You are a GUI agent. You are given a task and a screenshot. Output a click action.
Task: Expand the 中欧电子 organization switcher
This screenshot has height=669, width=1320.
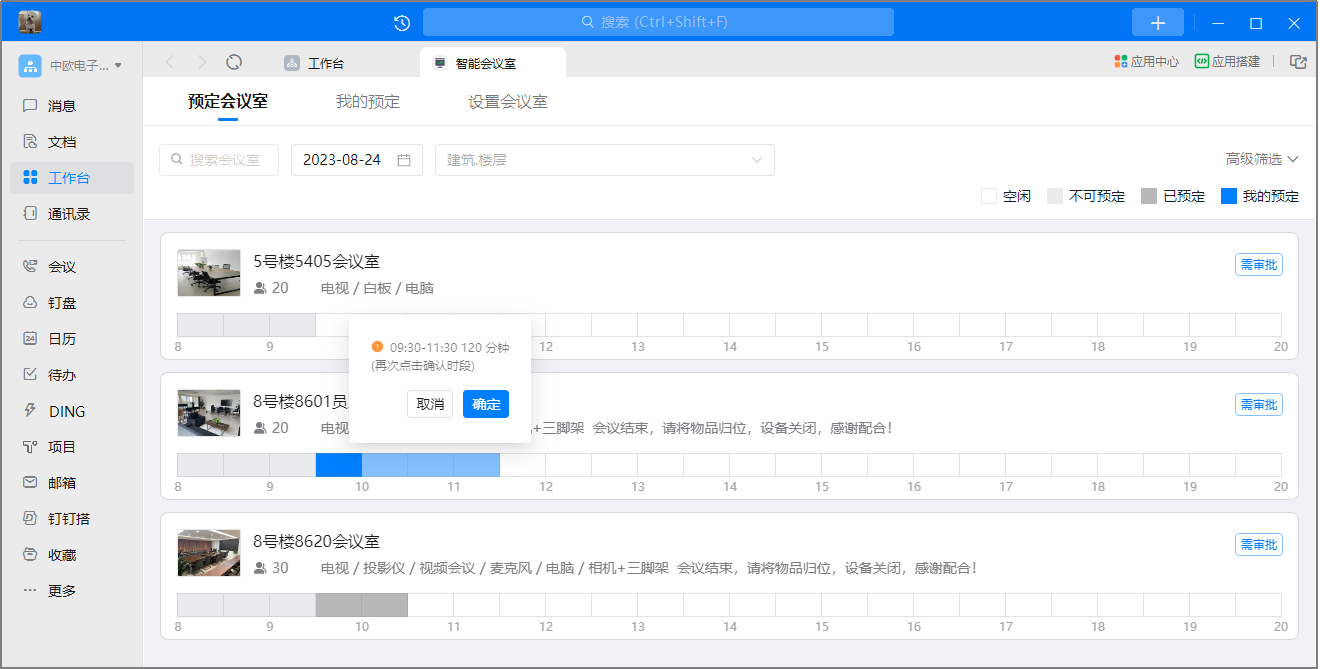pyautogui.click(x=70, y=66)
